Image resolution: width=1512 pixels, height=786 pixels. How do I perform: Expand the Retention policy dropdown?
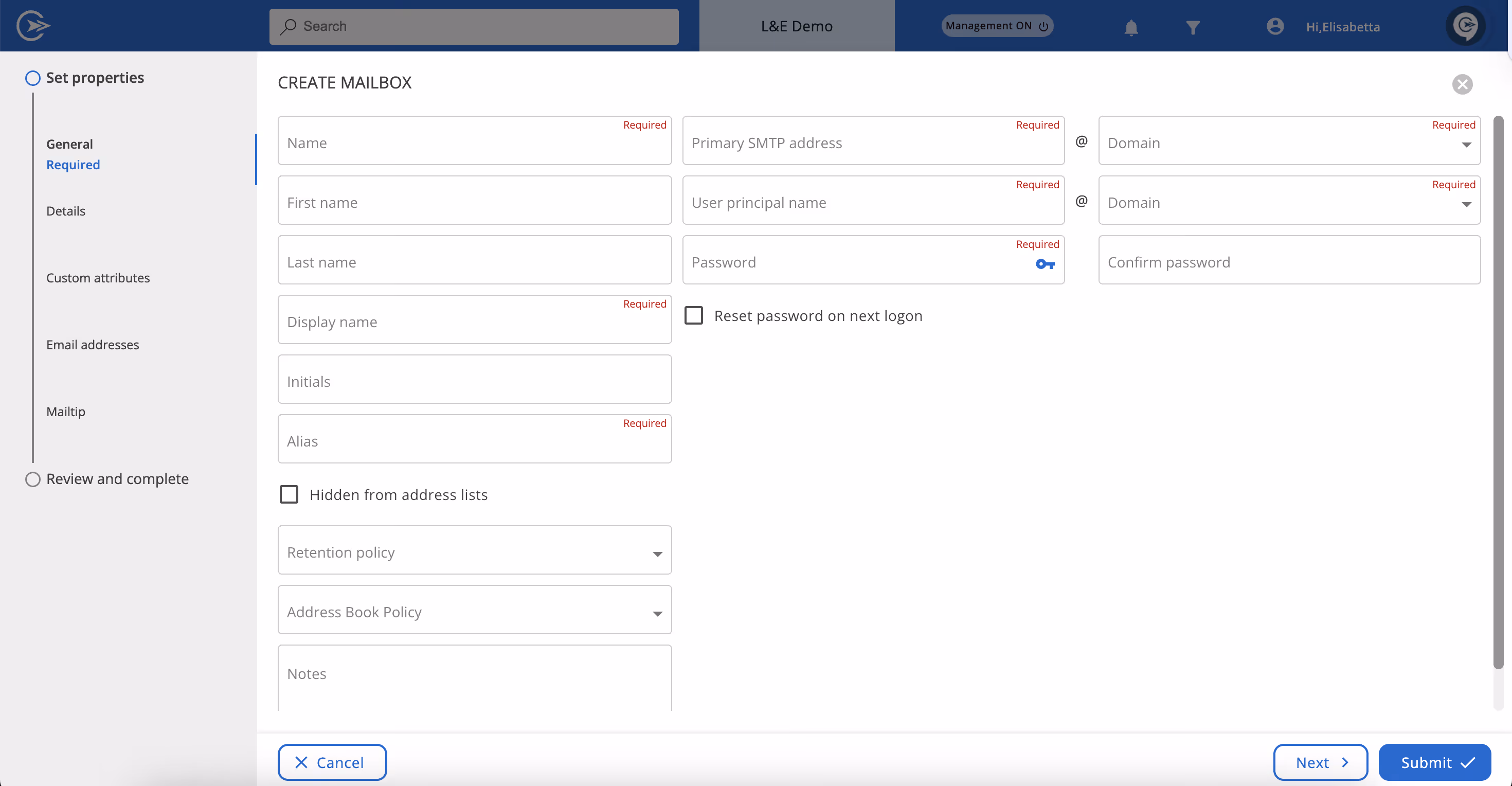point(656,553)
